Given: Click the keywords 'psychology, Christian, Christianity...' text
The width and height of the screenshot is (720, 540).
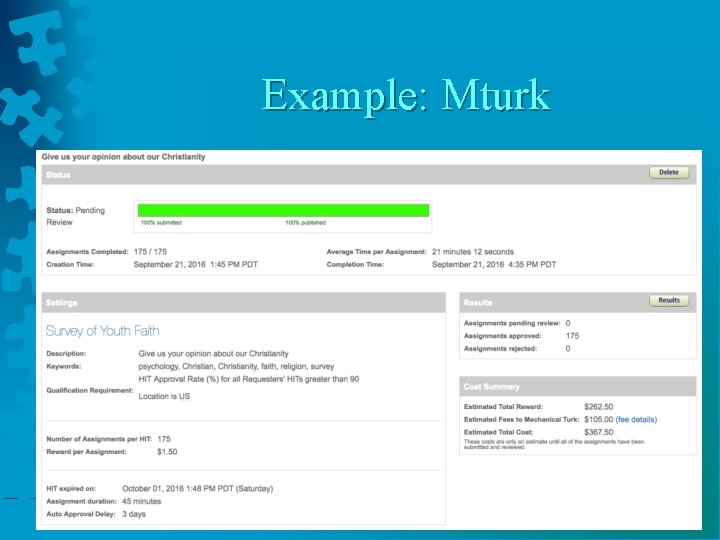Looking at the screenshot, I should 236,366.
